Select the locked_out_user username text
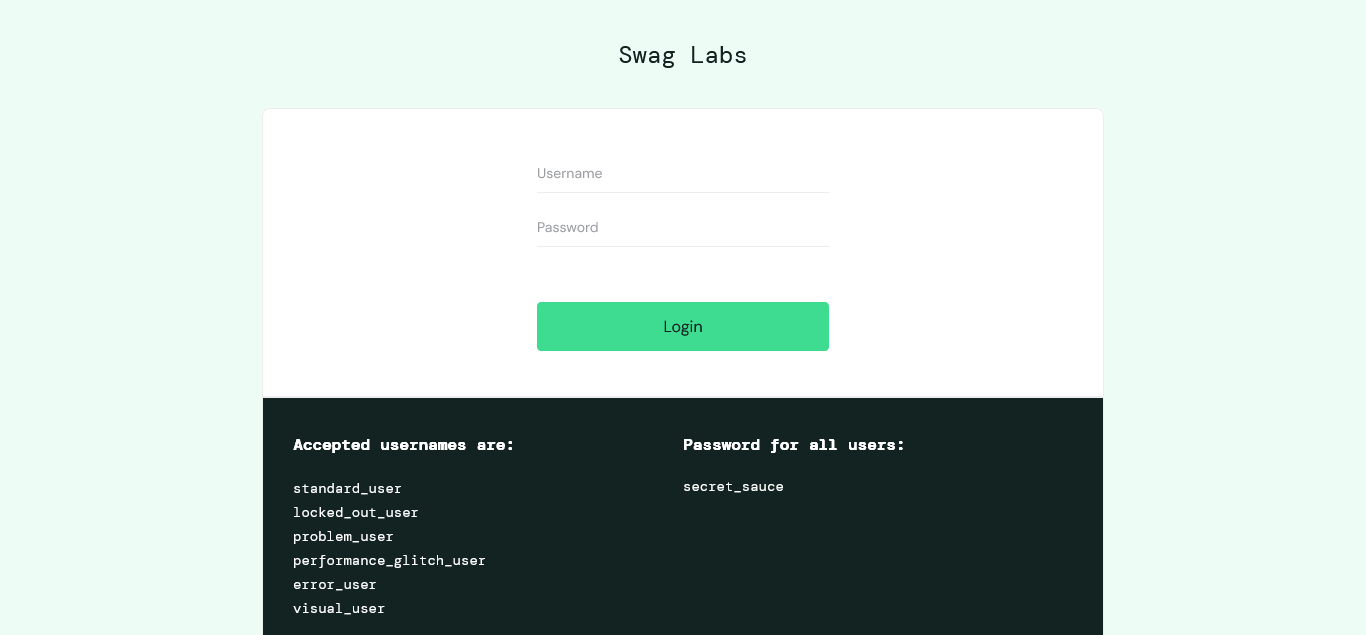 pyautogui.click(x=356, y=513)
